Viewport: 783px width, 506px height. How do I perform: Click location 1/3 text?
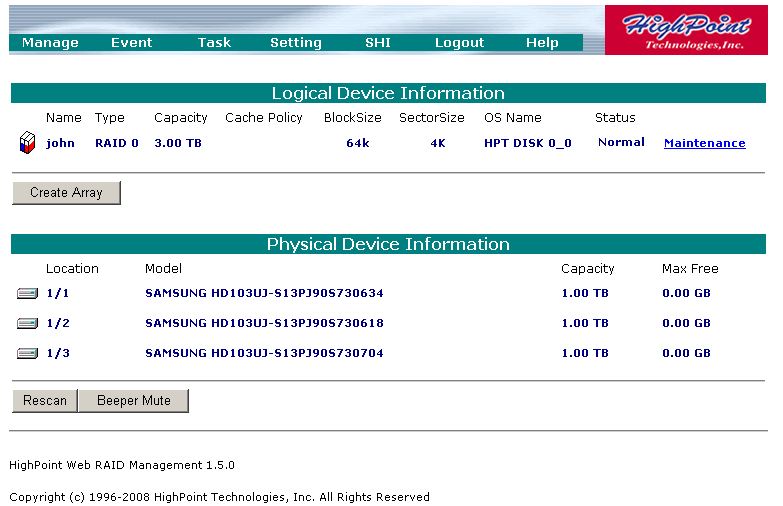[x=58, y=353]
